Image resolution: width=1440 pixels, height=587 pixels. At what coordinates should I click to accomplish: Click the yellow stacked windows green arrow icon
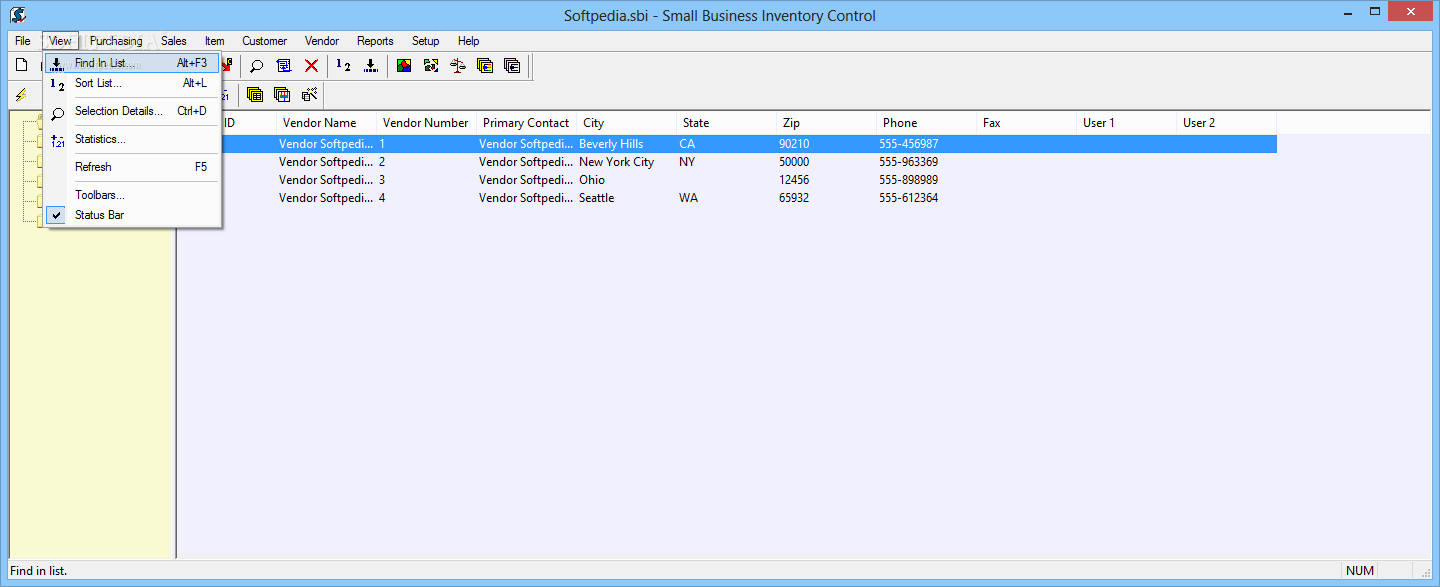[485, 66]
